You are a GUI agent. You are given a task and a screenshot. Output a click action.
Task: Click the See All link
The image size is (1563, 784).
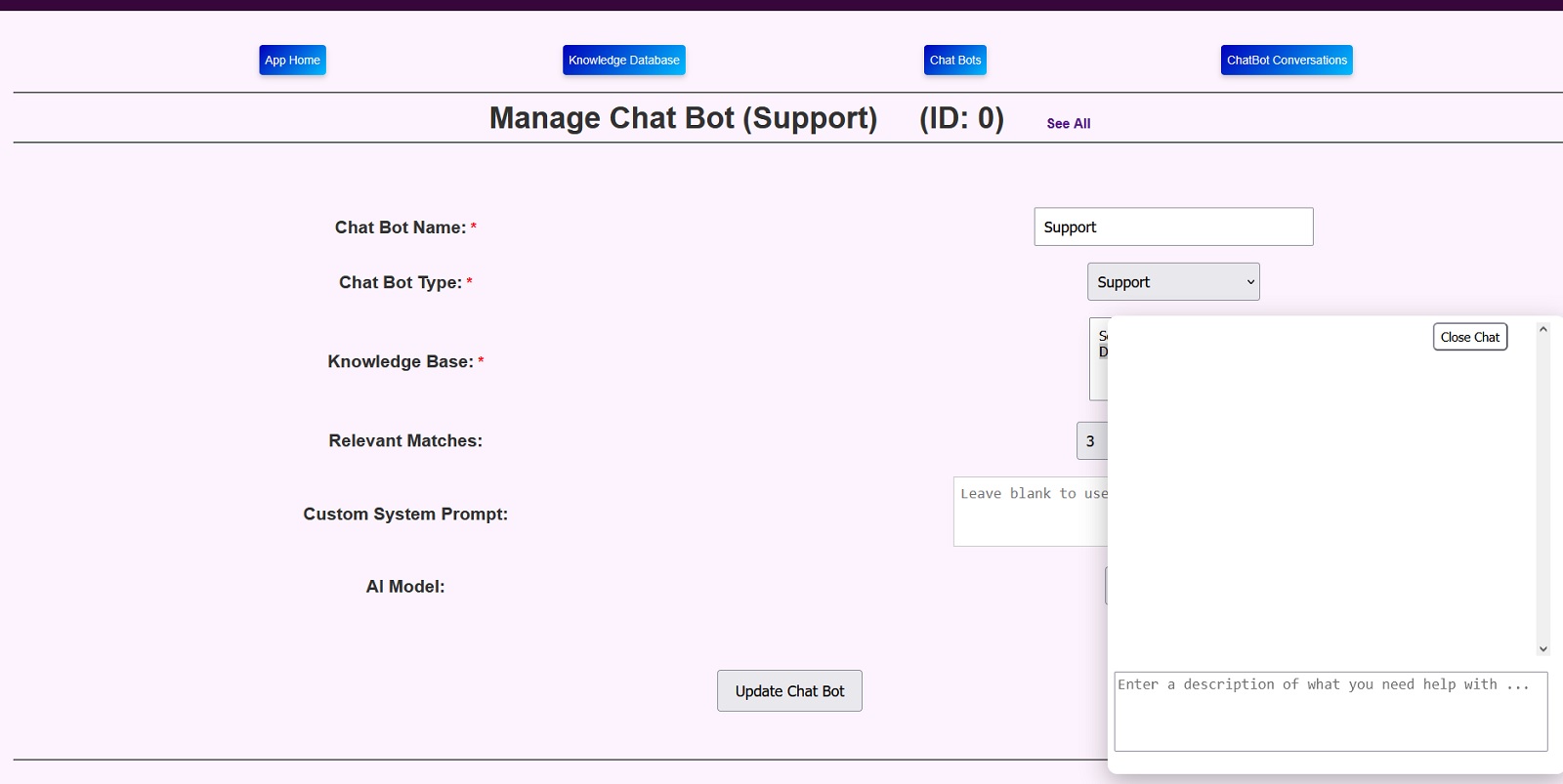1068,124
